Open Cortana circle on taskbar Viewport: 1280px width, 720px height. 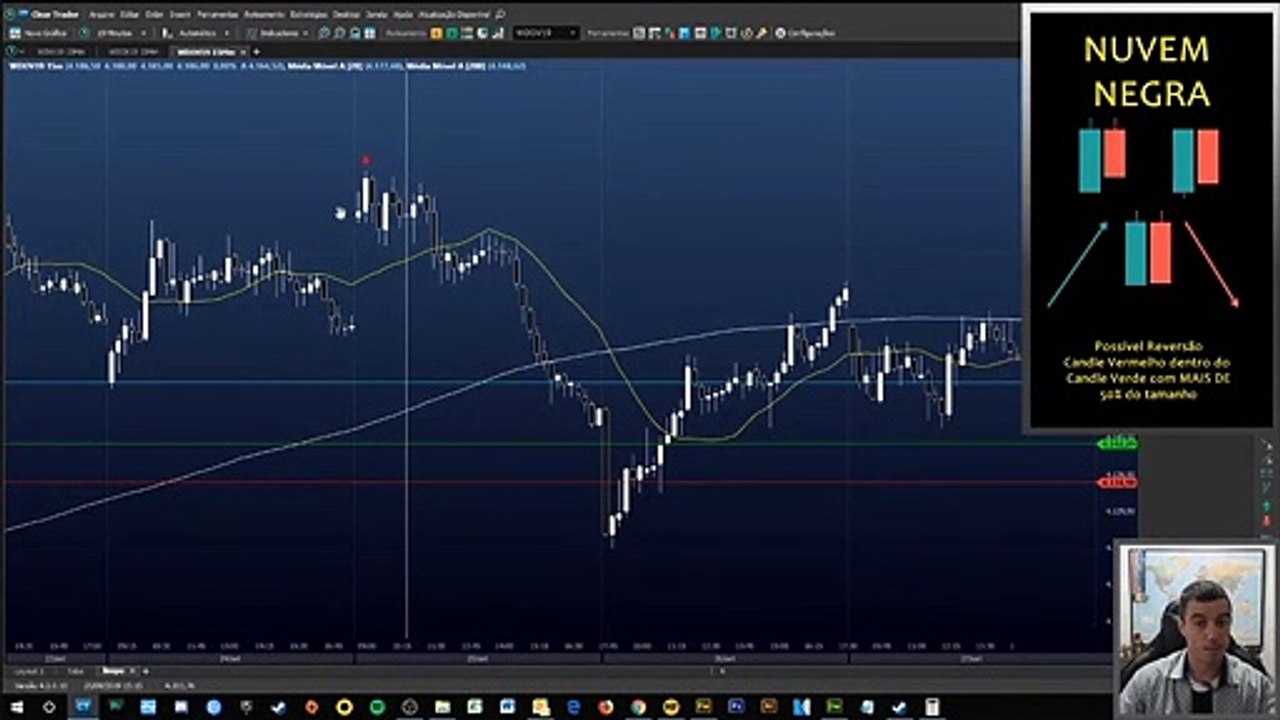click(49, 706)
